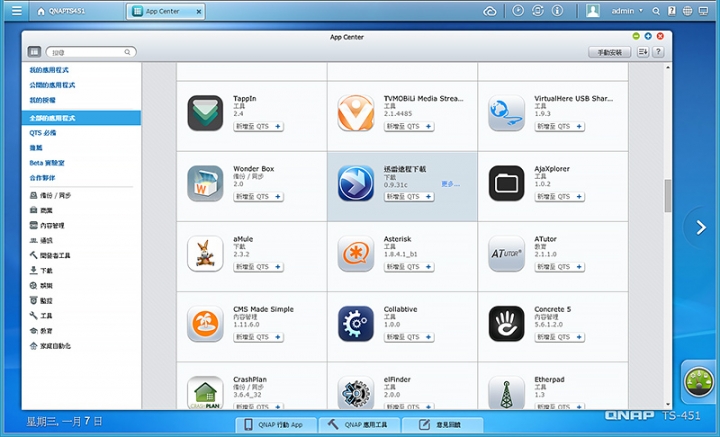Open App Center help question mark
720x437 pixels.
pyautogui.click(x=658, y=52)
